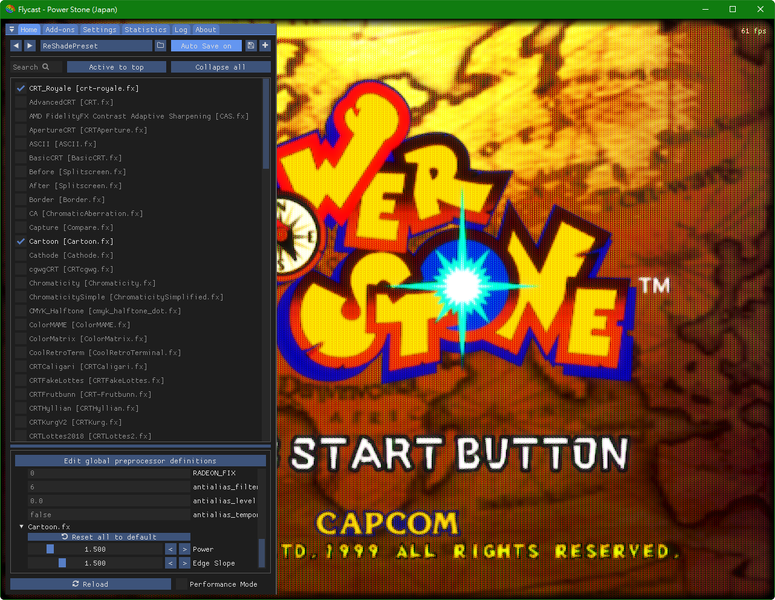Select CRTKurgV2 [CRTKurg.fx] row
Viewport: 775px width, 600px height.
(75, 422)
